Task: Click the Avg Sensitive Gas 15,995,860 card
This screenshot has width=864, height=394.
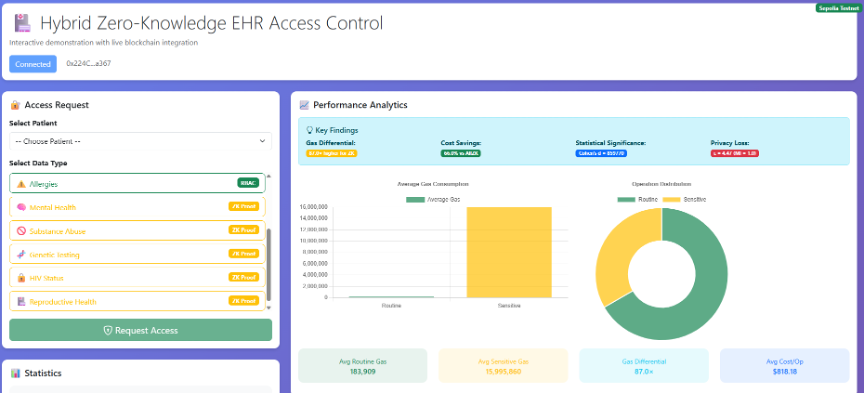Action: click(x=503, y=365)
